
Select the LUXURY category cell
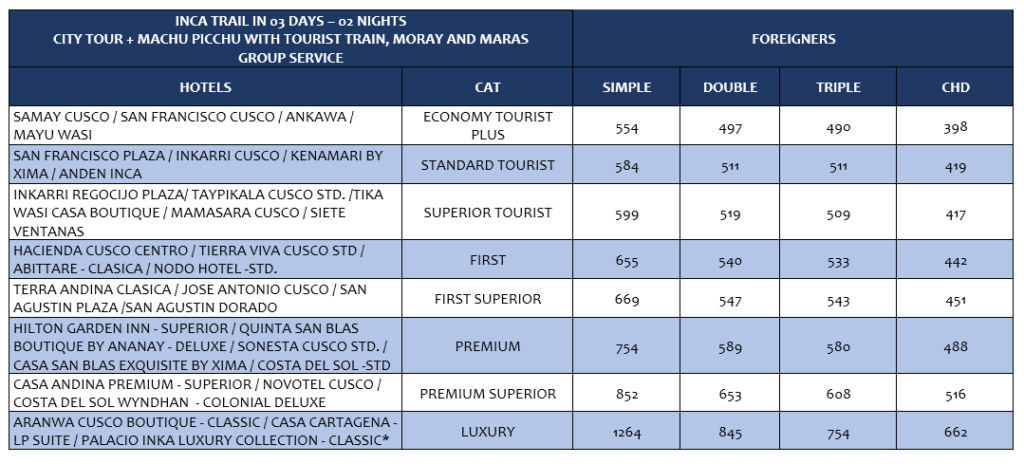(x=487, y=431)
